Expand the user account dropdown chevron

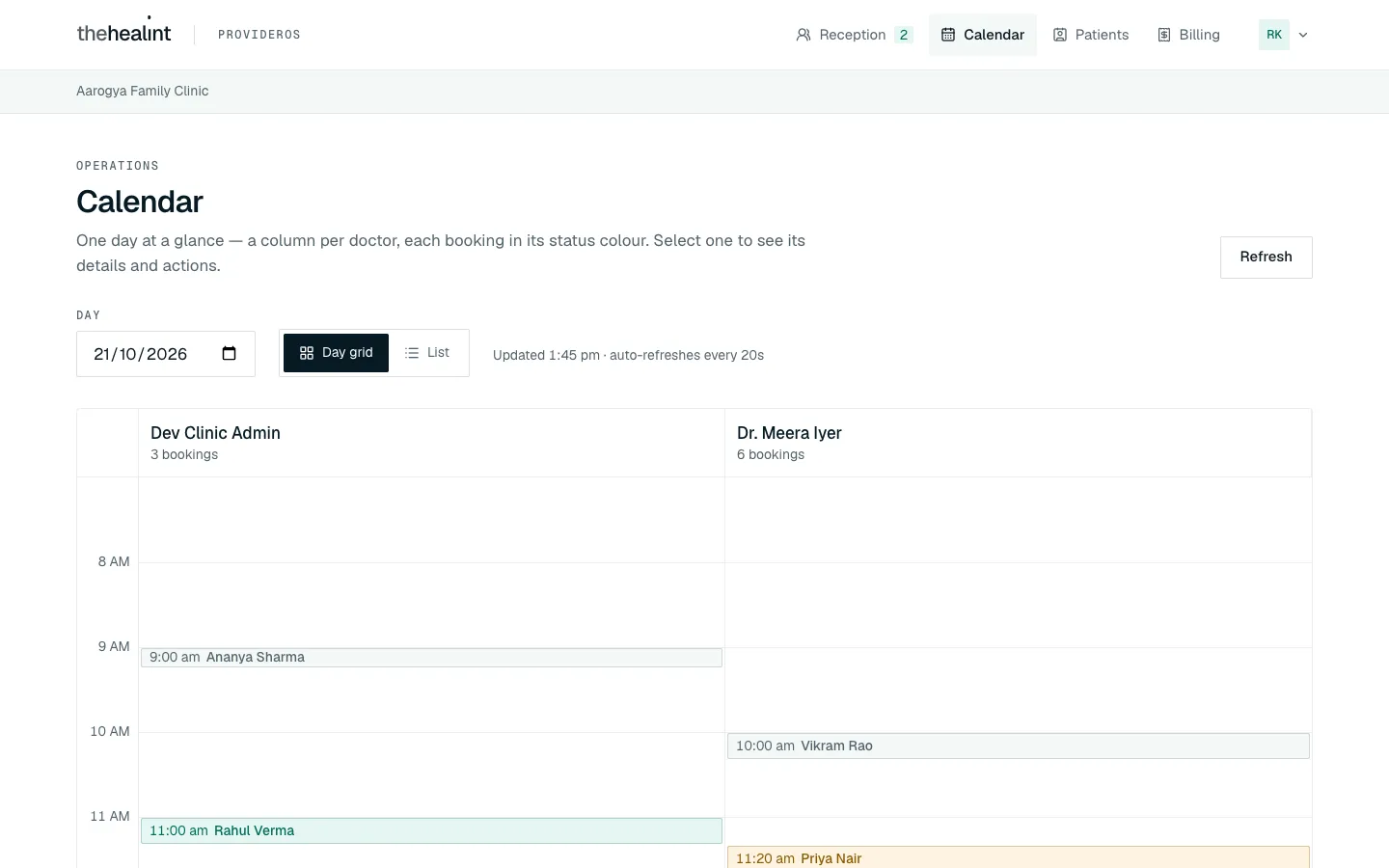click(x=1303, y=35)
